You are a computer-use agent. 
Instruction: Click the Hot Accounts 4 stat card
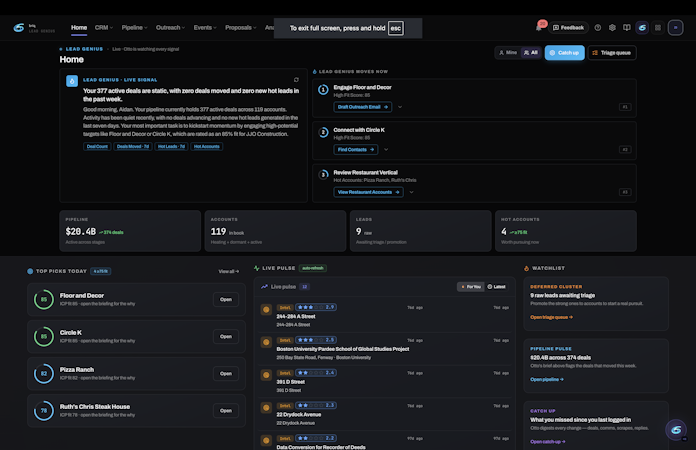point(566,231)
